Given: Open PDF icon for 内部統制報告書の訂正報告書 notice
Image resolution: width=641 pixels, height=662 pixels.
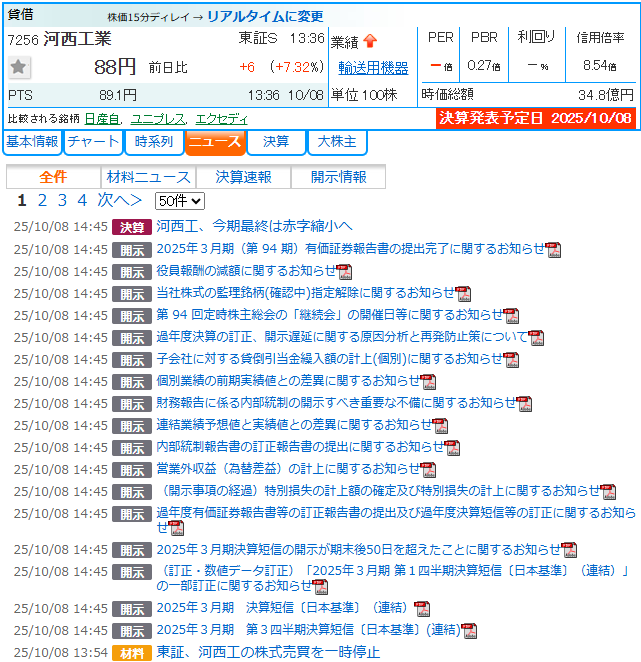Looking at the screenshot, I should (452, 447).
